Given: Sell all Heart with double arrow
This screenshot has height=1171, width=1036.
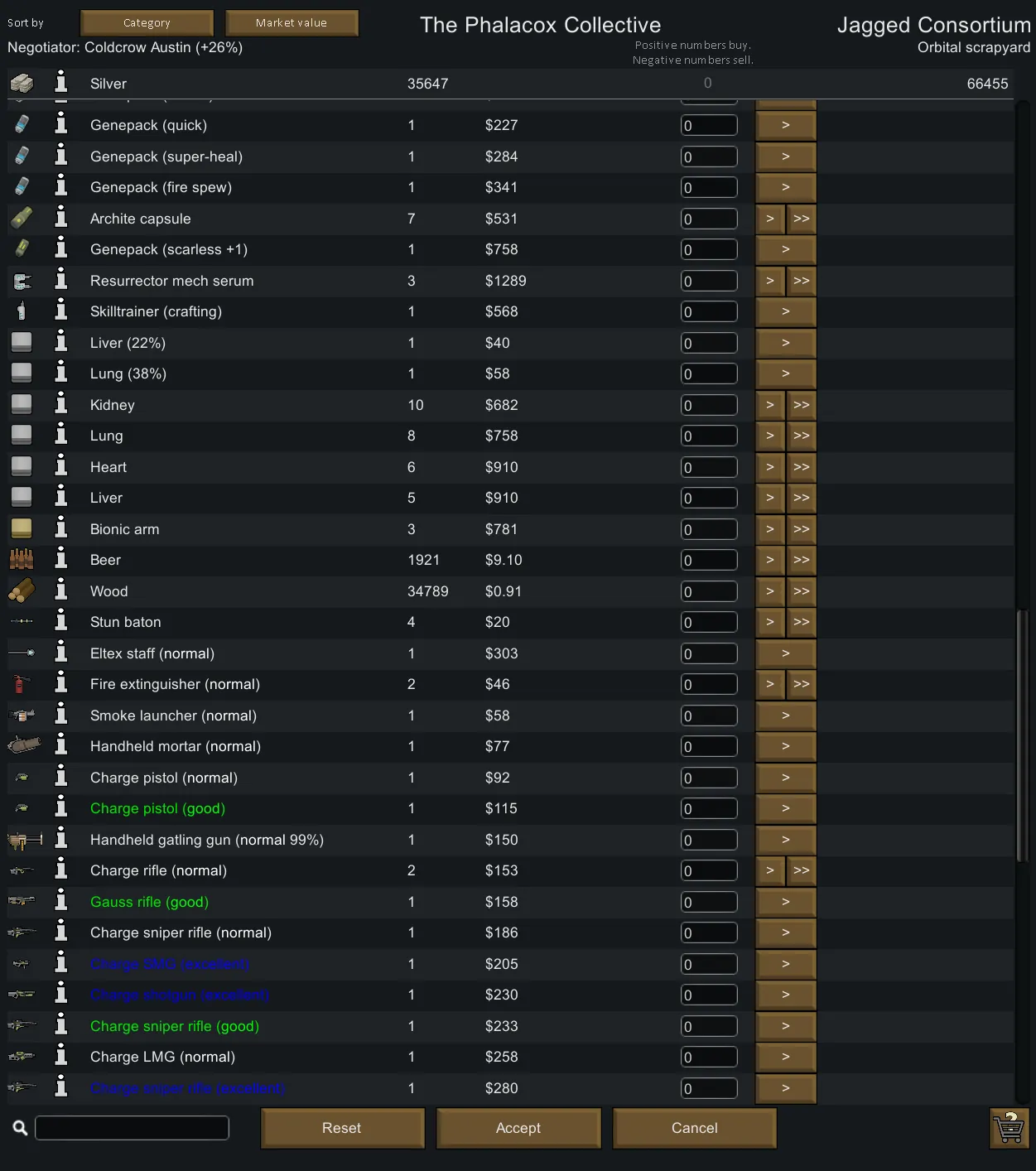Looking at the screenshot, I should tap(801, 467).
